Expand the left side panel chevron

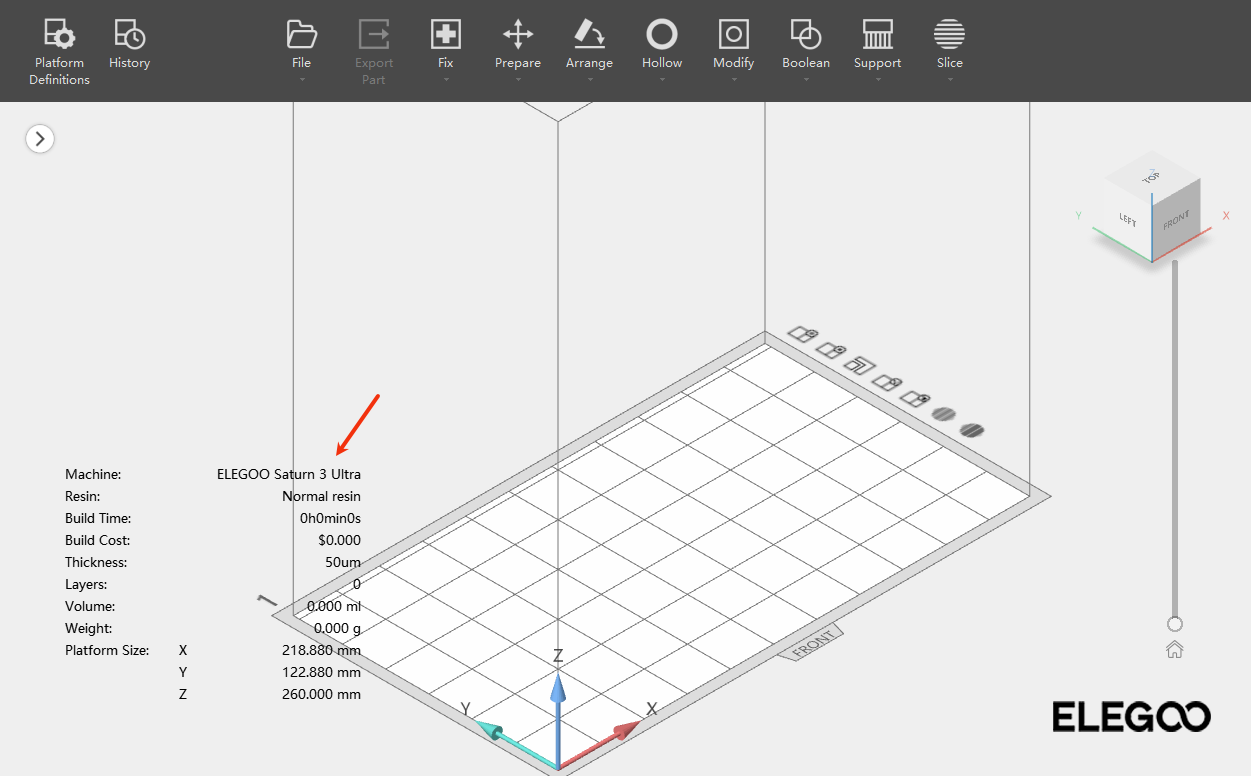[40, 139]
